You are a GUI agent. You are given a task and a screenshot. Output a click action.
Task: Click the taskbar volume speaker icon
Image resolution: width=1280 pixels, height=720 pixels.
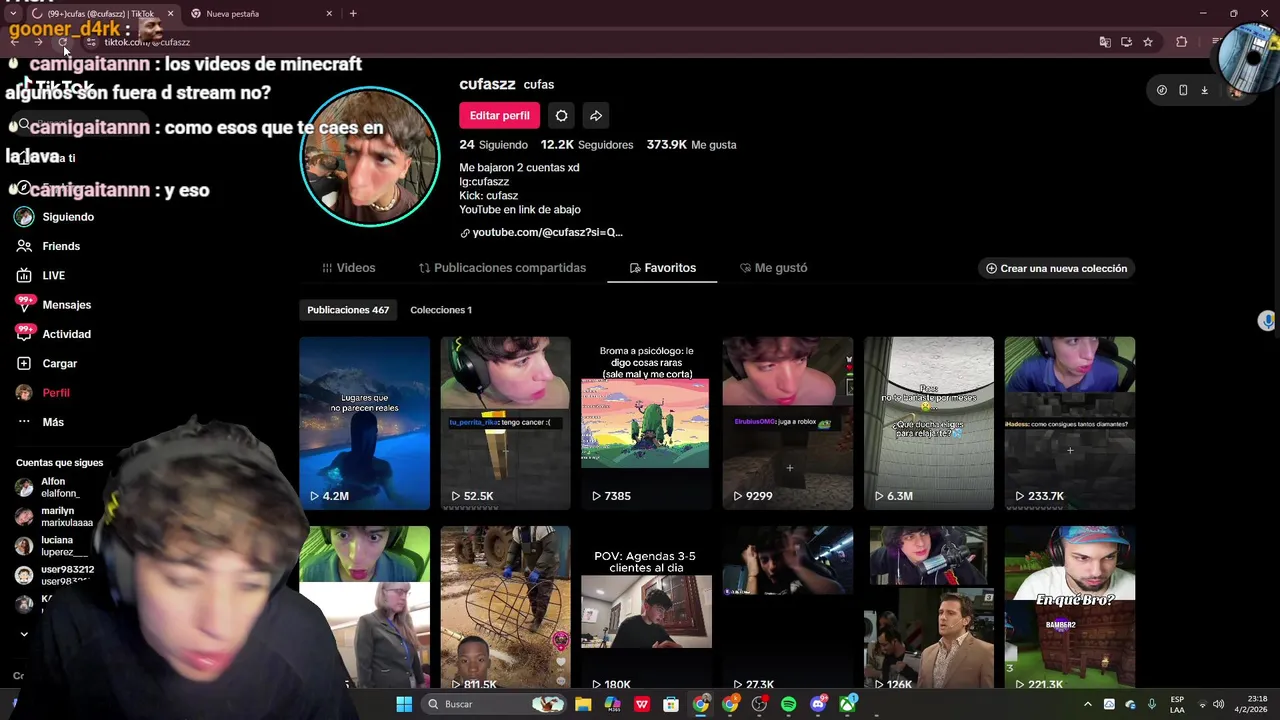tap(1217, 704)
